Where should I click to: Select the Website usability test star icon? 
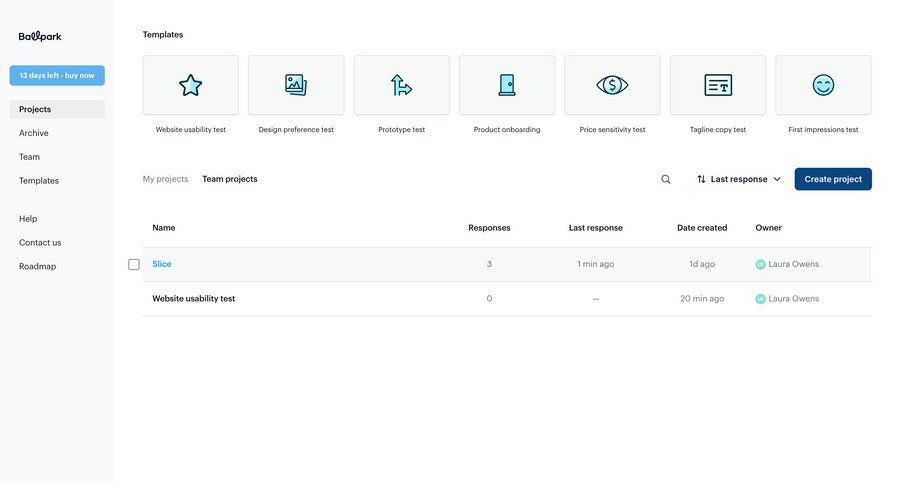(191, 86)
